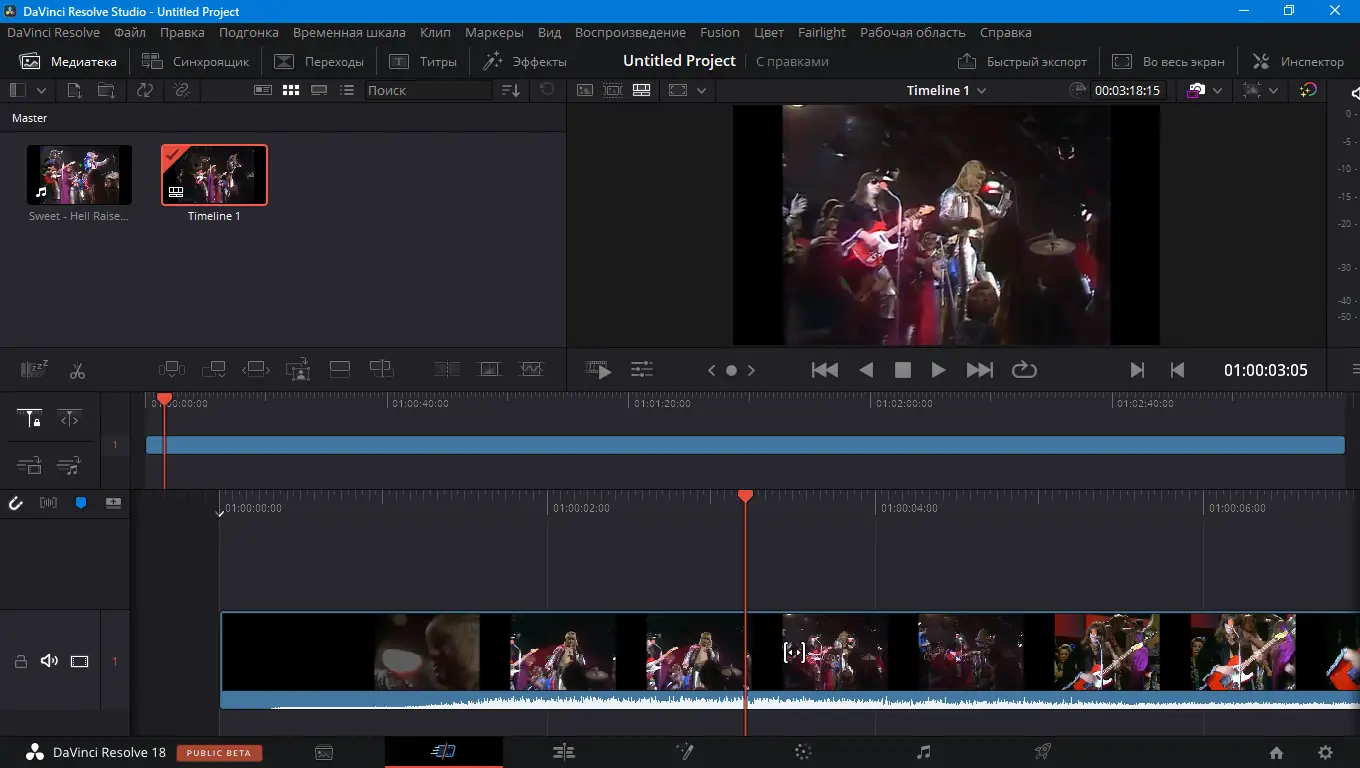This screenshot has width=1360, height=768.
Task: Switch to the Edit page icon
Action: tap(564, 752)
